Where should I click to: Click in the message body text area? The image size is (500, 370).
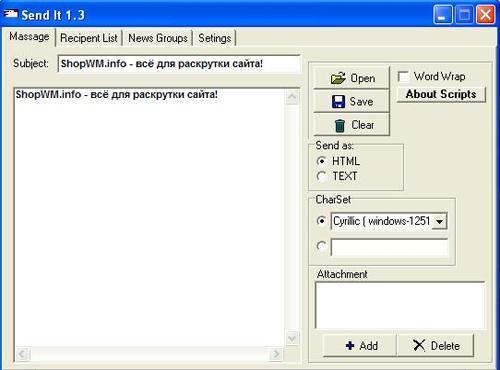(x=149, y=217)
